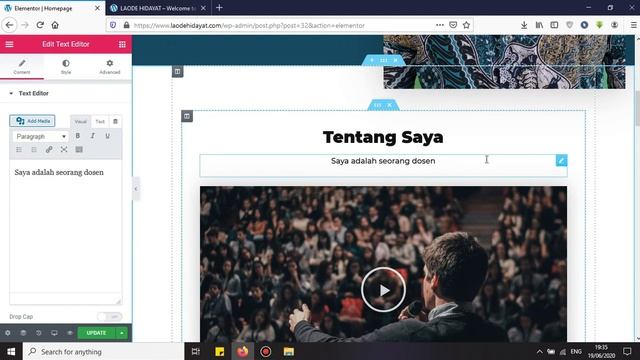640x360 pixels.
Task: Go back in browser history
Action: (x=9, y=25)
